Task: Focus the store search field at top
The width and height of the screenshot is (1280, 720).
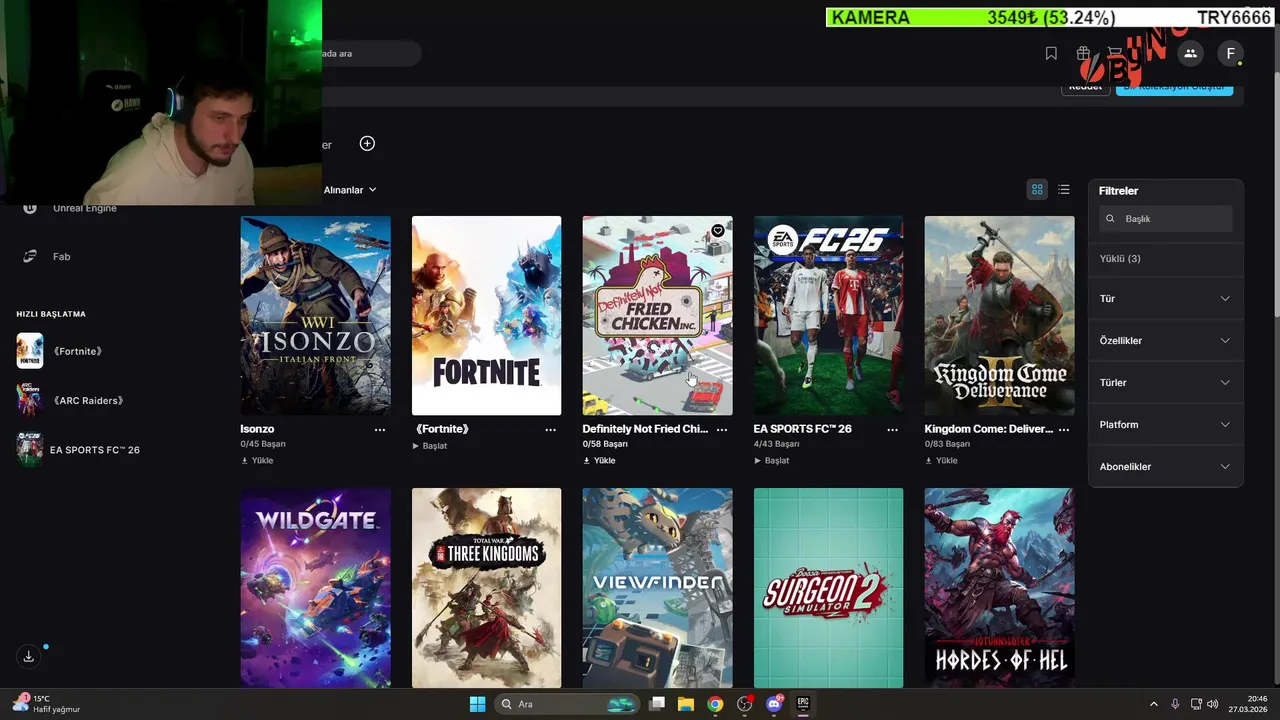Action: pyautogui.click(x=370, y=54)
